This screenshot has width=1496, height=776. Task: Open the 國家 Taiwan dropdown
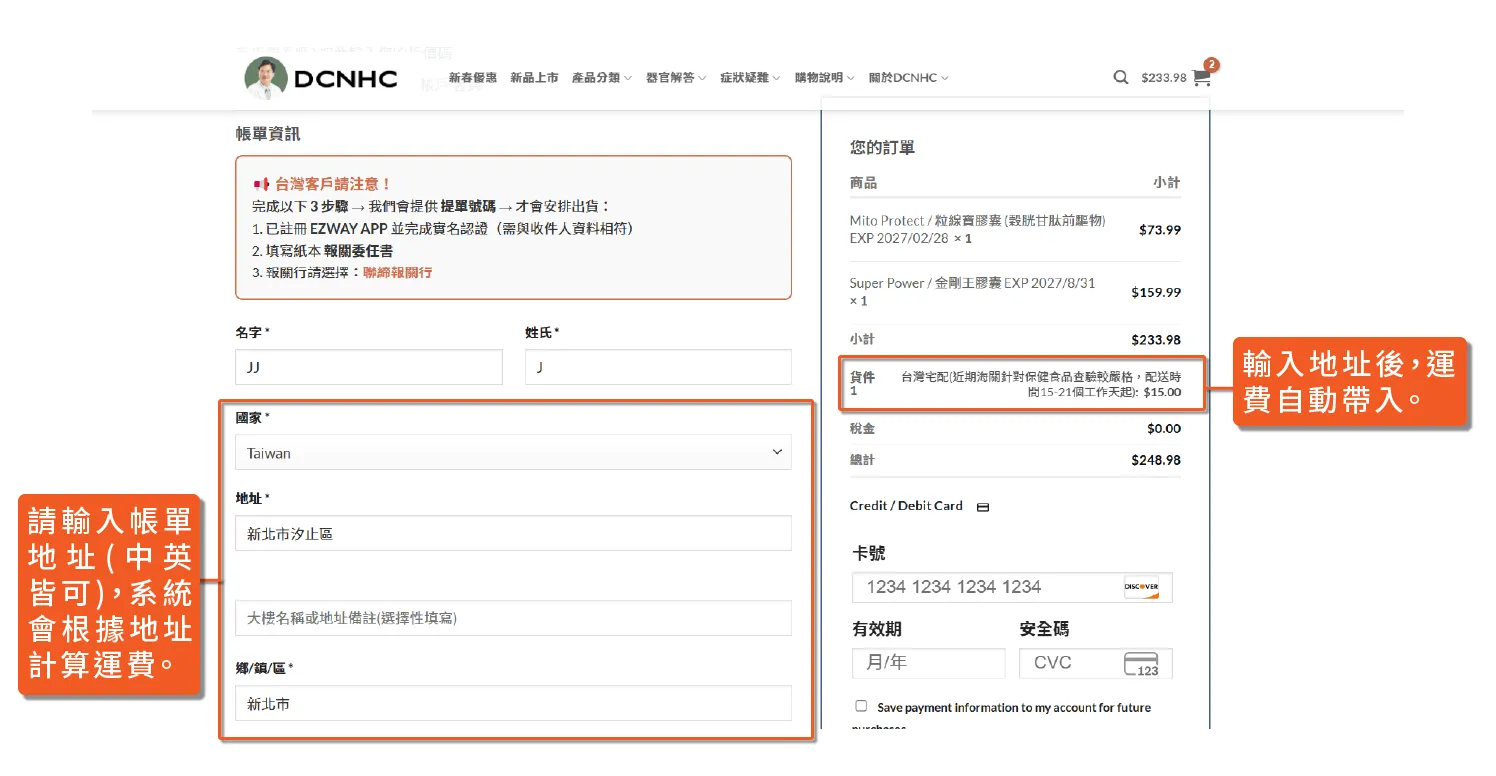[513, 453]
